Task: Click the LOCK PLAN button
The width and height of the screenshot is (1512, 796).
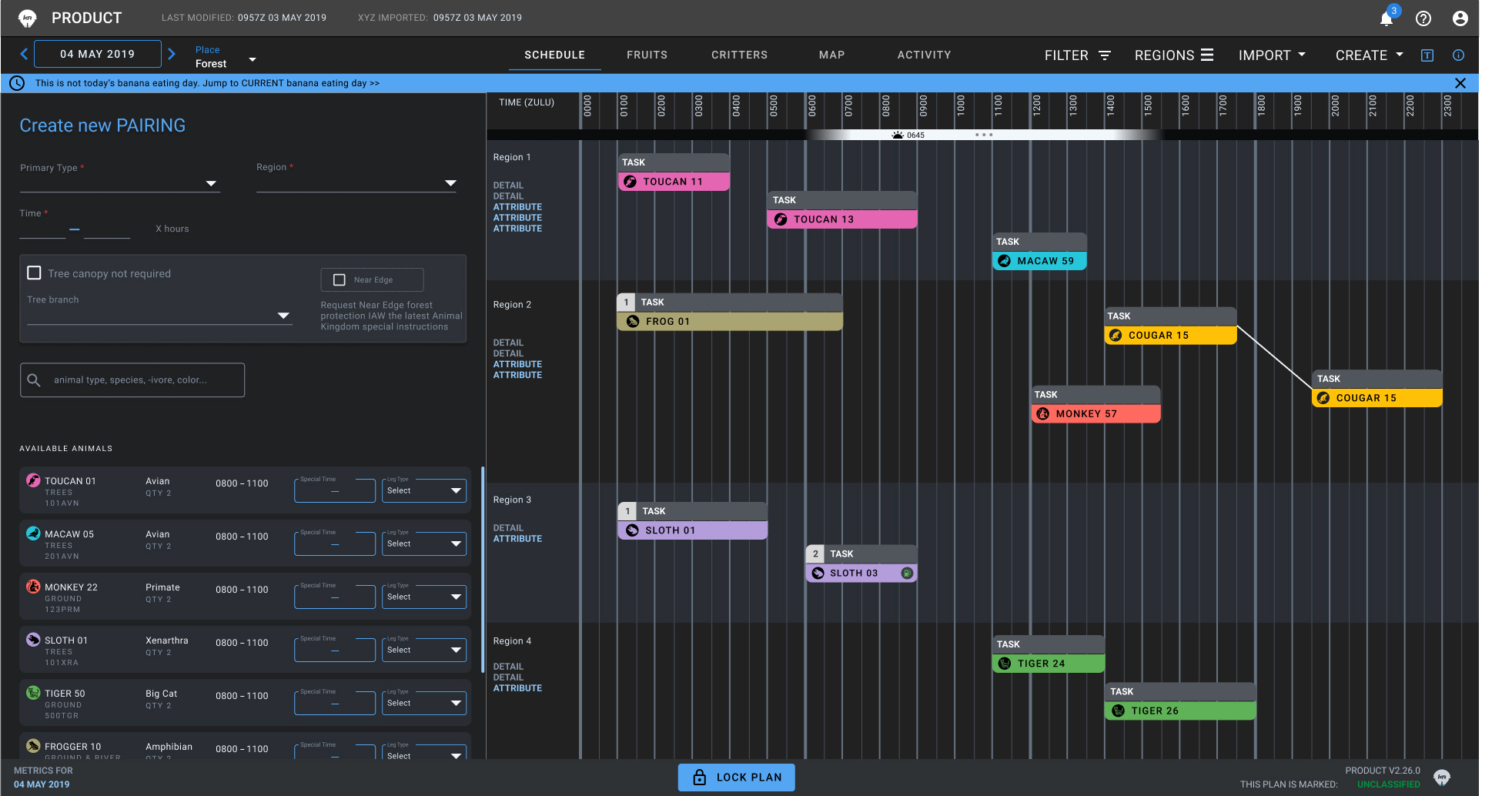Action: tap(736, 777)
